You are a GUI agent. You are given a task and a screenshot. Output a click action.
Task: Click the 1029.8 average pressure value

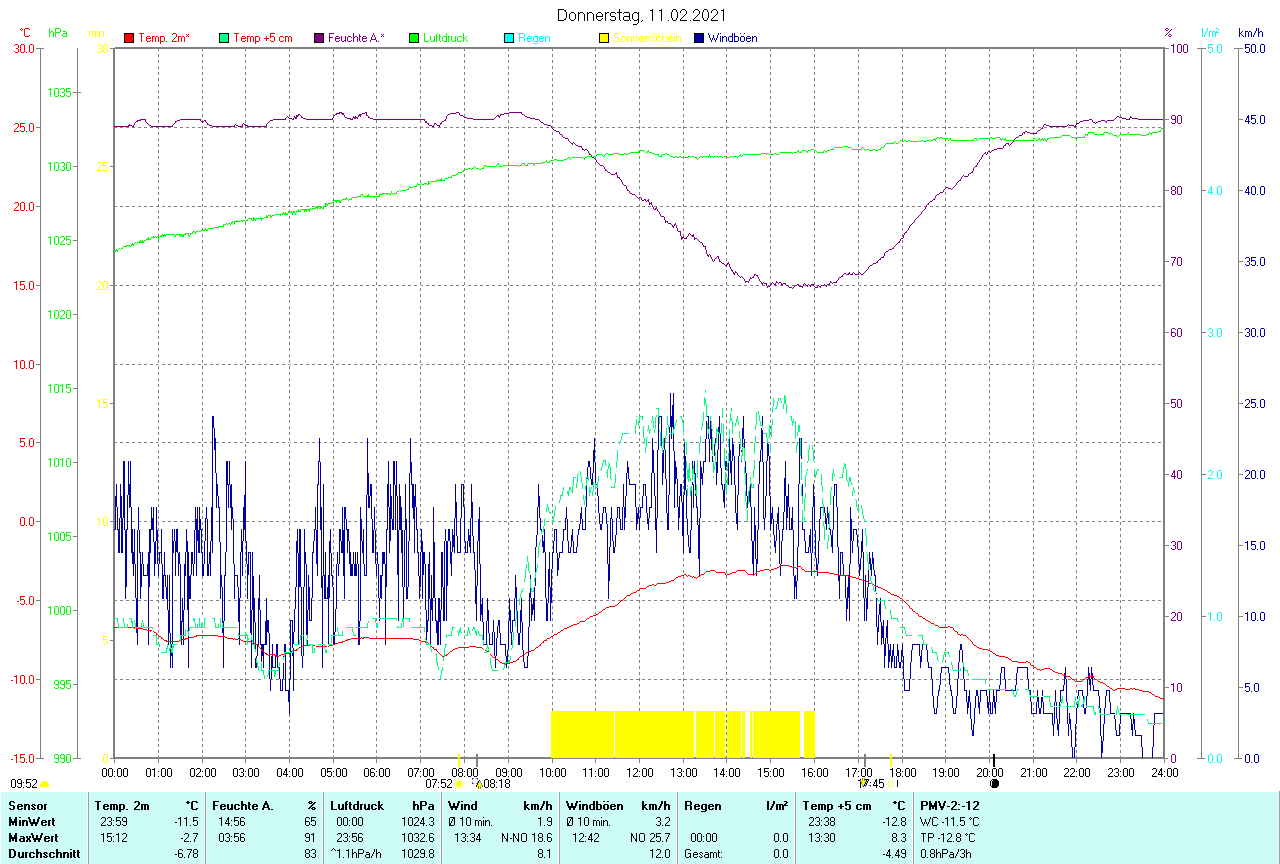click(417, 854)
